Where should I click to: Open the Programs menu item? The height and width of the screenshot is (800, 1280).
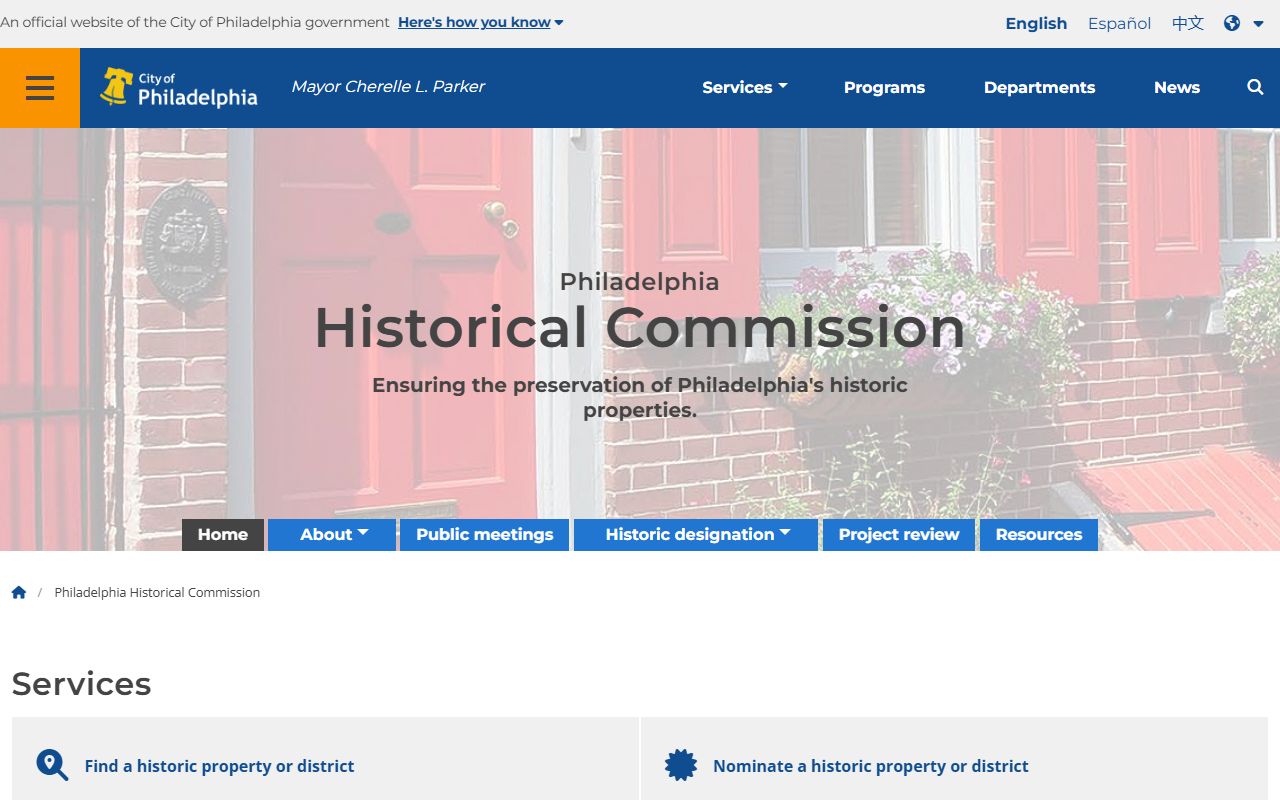(884, 88)
